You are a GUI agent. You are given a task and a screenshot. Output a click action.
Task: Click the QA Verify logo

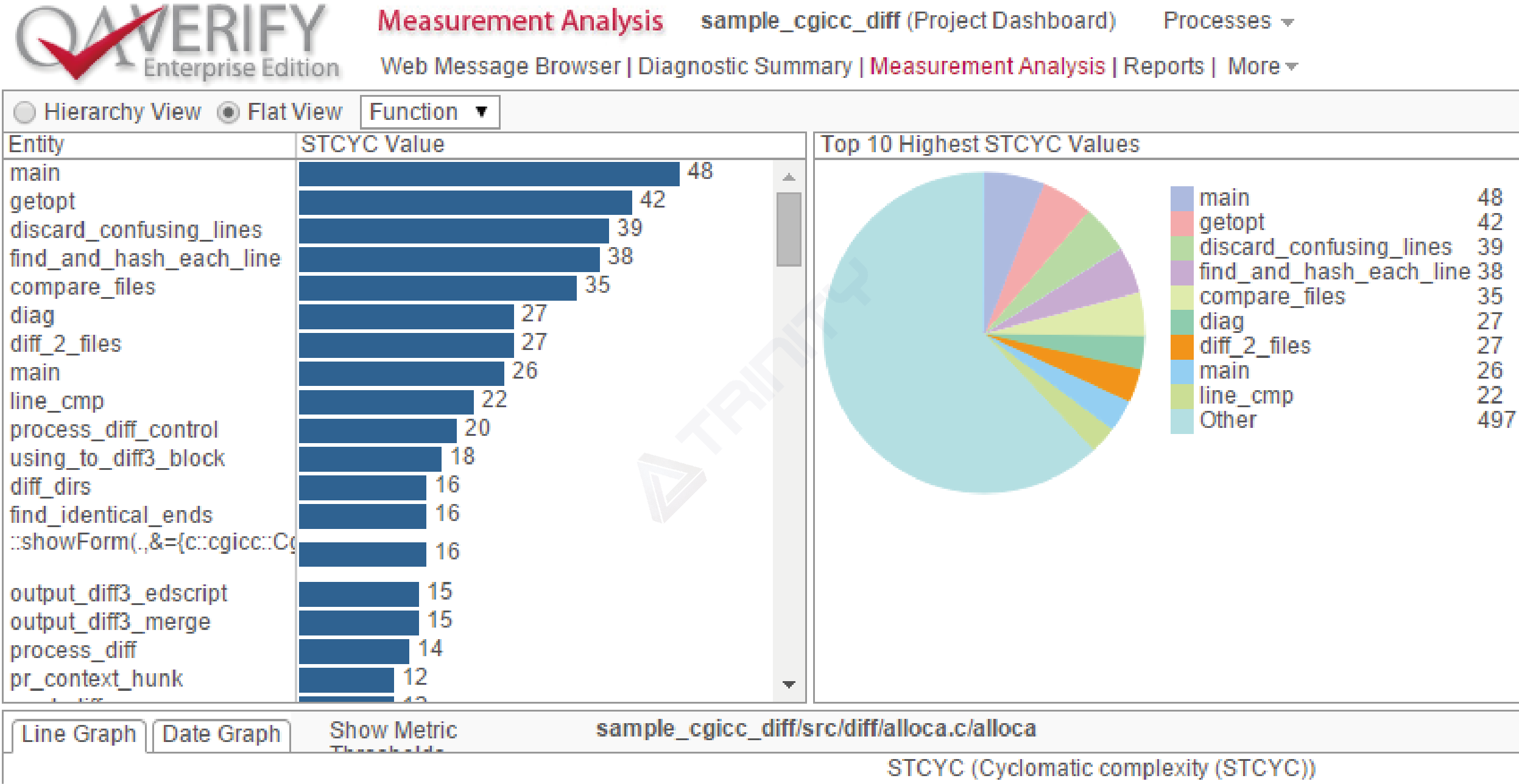177,43
